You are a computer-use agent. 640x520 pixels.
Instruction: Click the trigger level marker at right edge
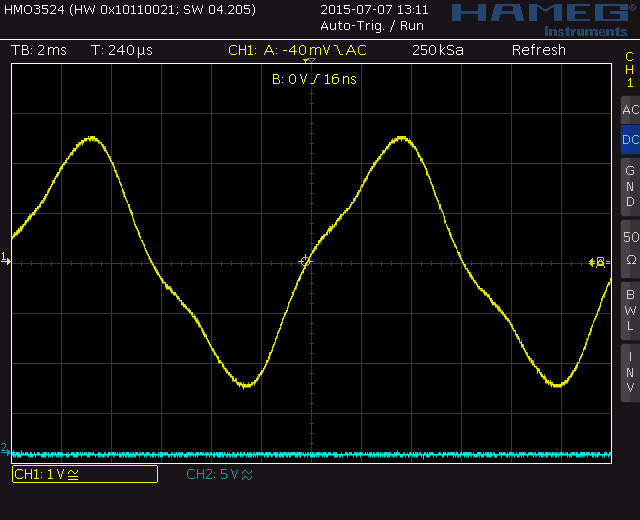coord(598,262)
